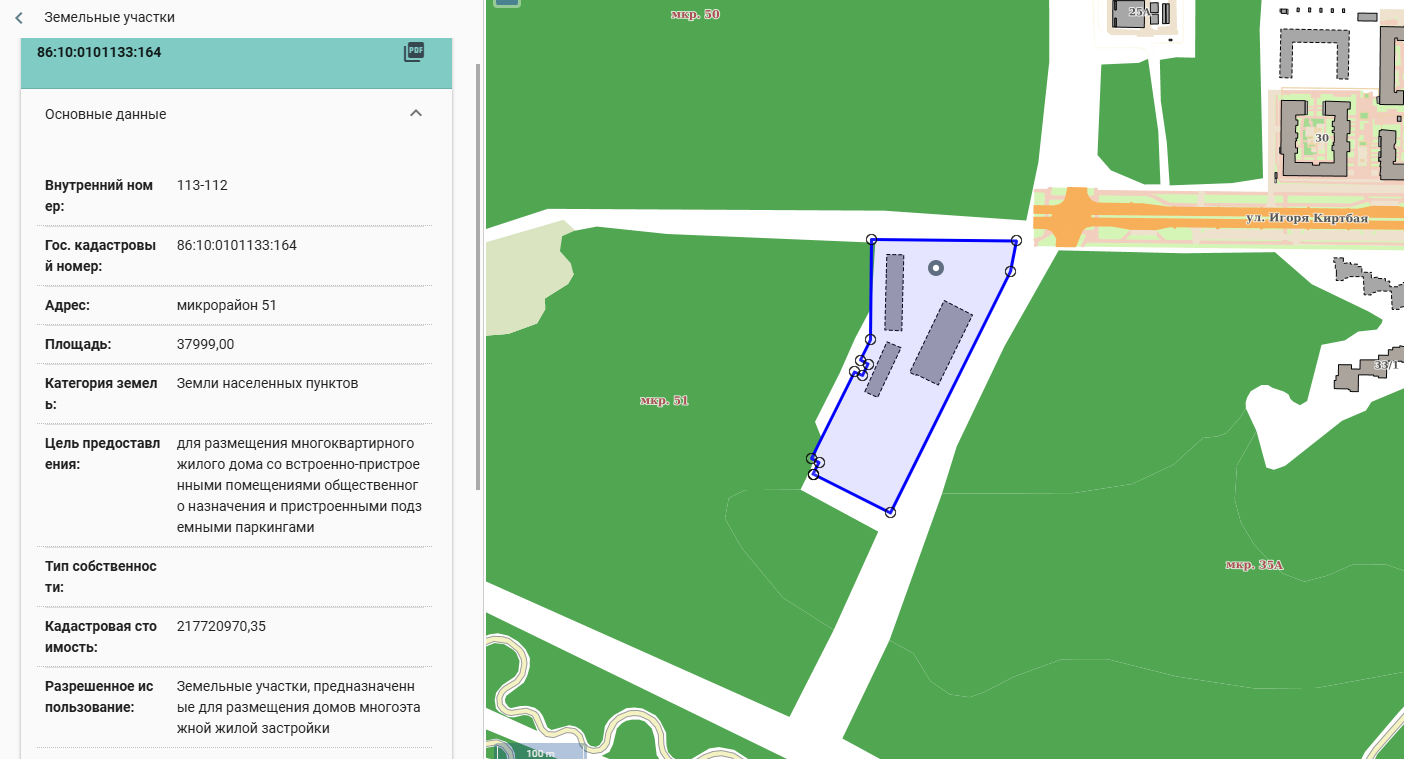Image resolution: width=1404 pixels, height=759 pixels.
Task: Click the Основные данные section header
Action: 106,114
